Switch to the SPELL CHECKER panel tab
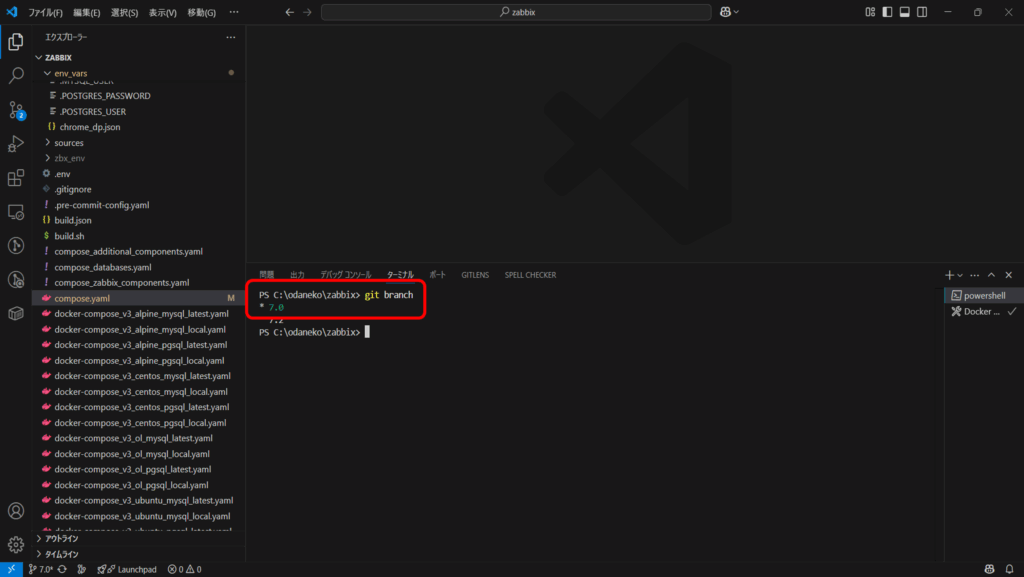The width and height of the screenshot is (1024, 577). 530,275
